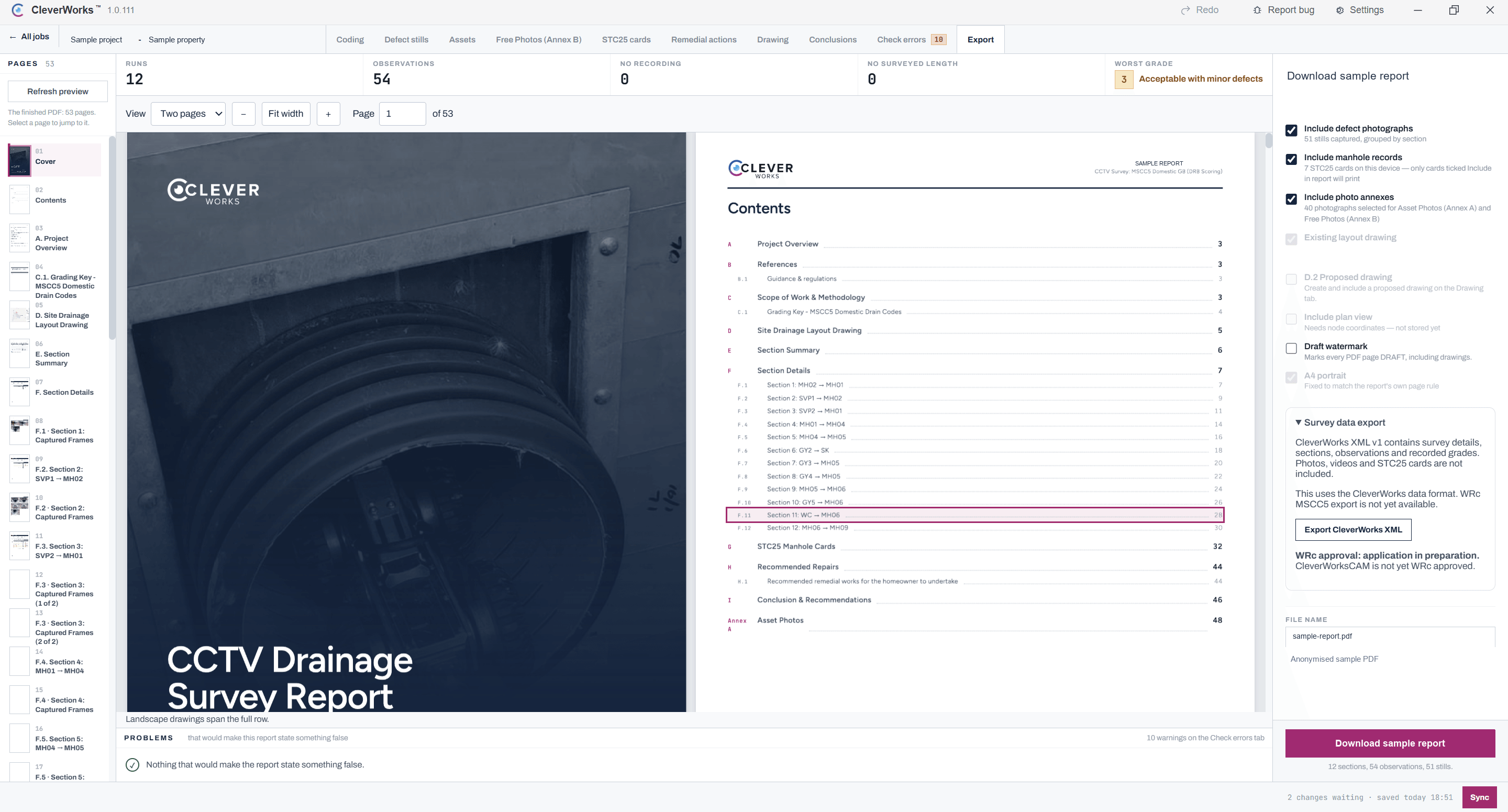The height and width of the screenshot is (812, 1508).
Task: Click the Page number input field
Action: click(402, 114)
